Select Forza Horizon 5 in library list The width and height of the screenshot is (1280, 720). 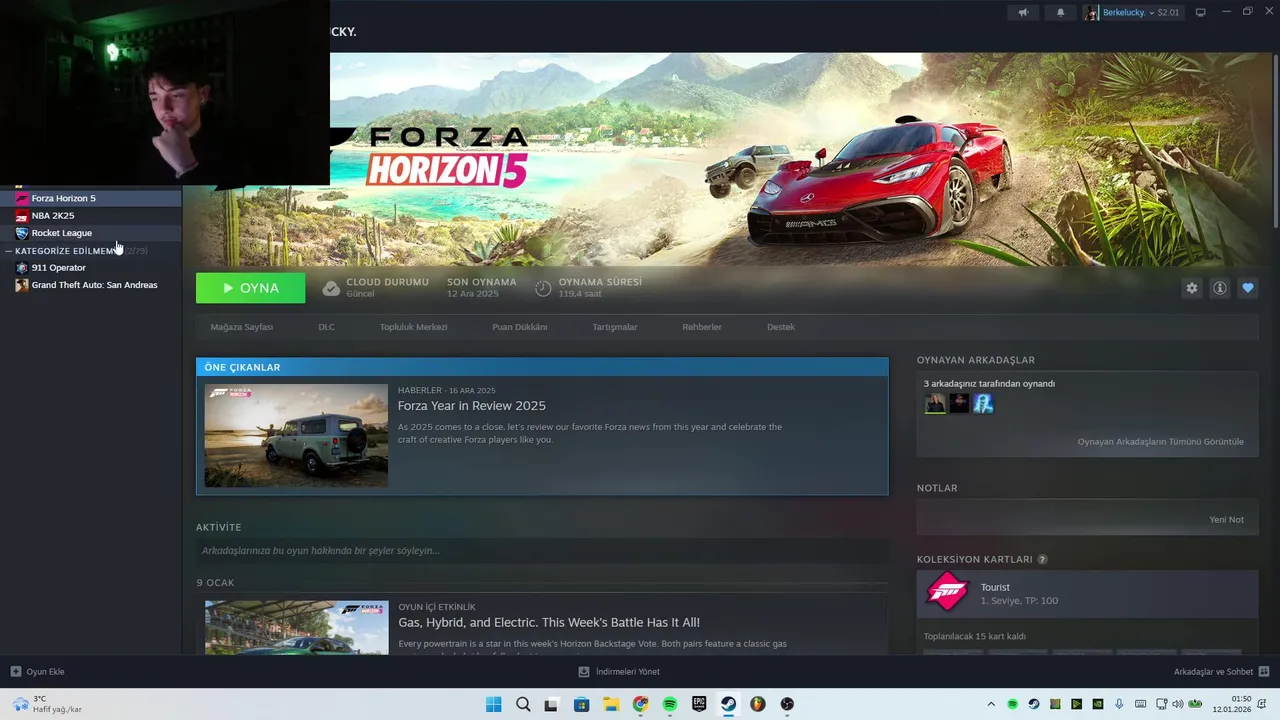91,198
